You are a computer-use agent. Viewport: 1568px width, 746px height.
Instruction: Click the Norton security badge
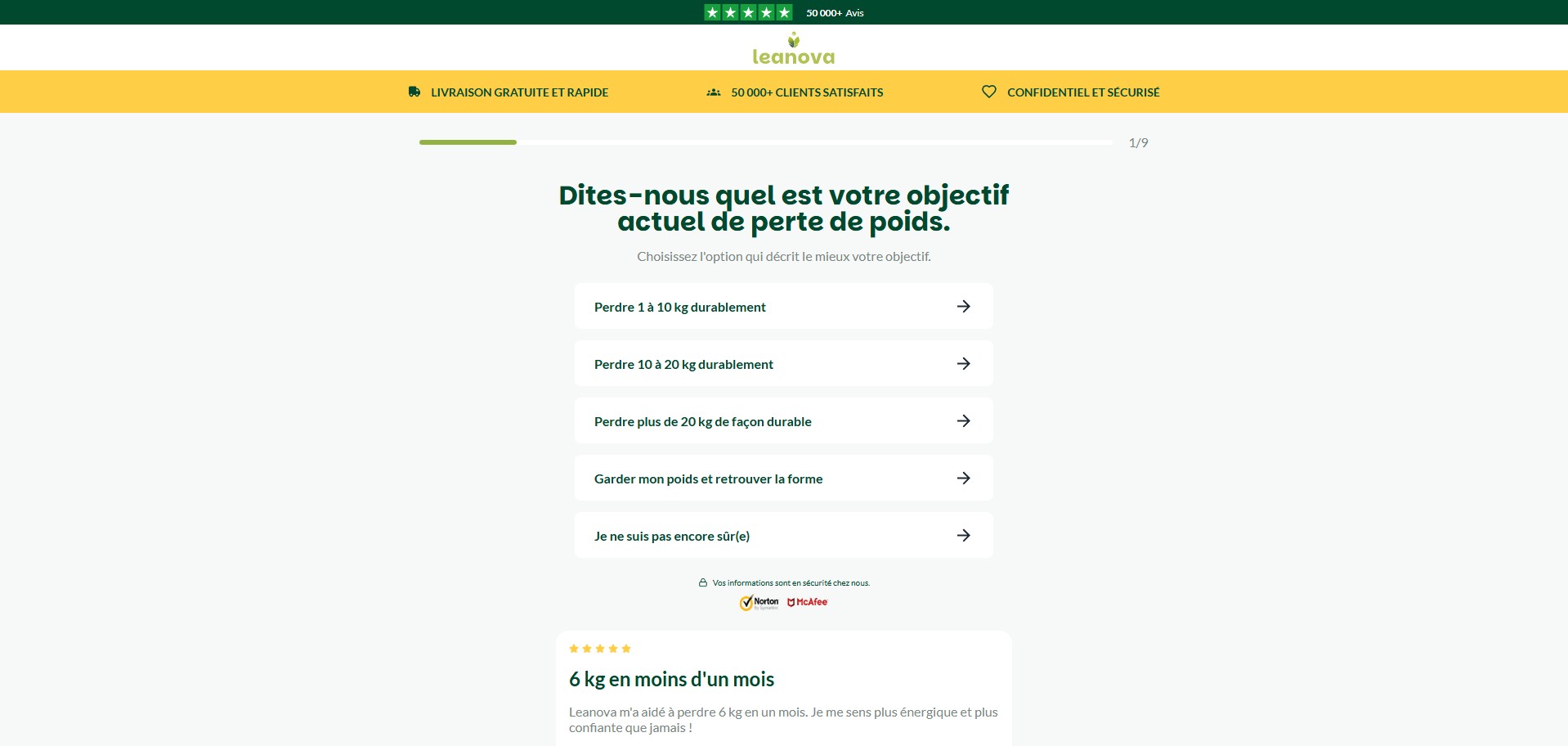759,603
